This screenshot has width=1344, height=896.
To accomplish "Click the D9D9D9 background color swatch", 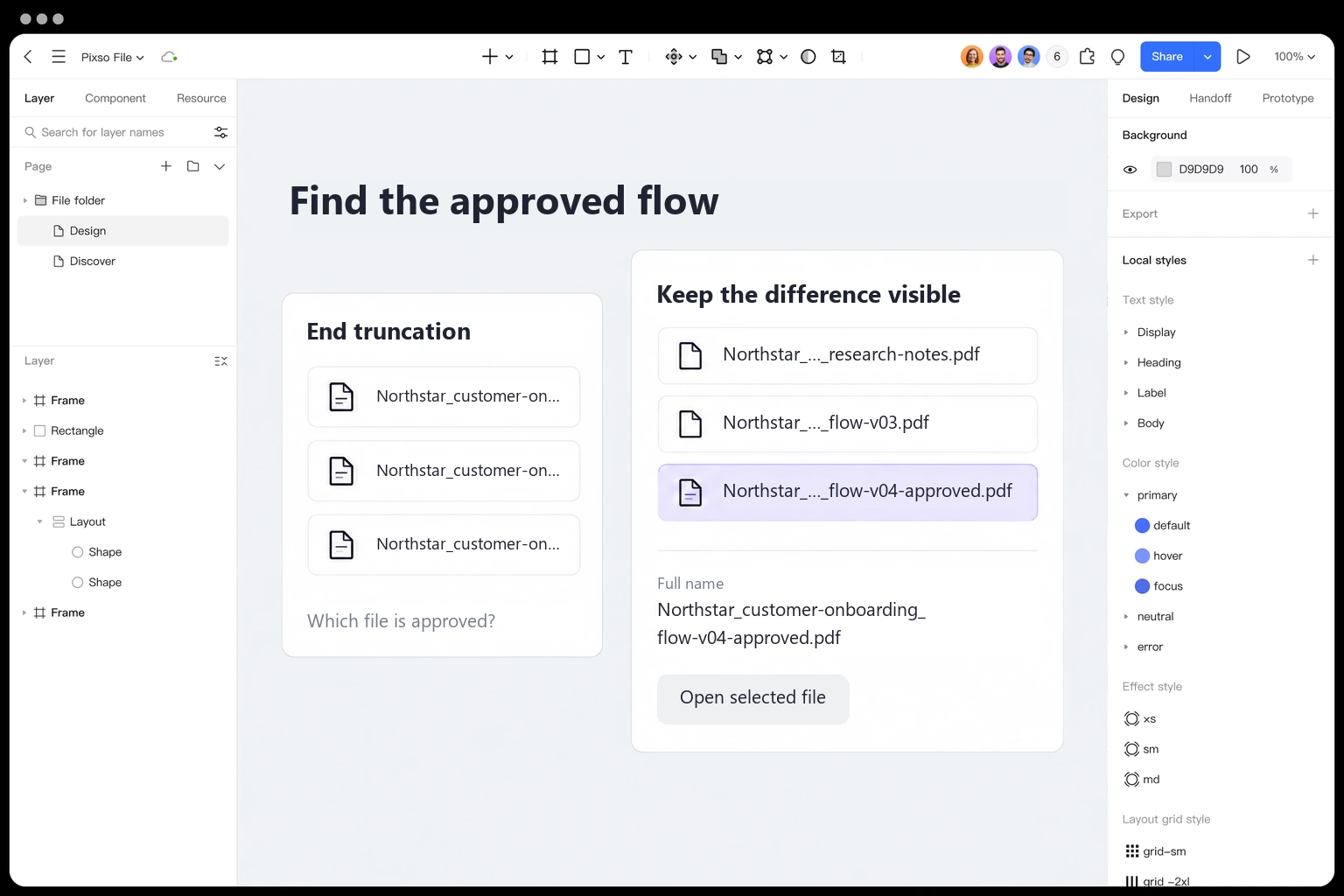I will 1164,170.
